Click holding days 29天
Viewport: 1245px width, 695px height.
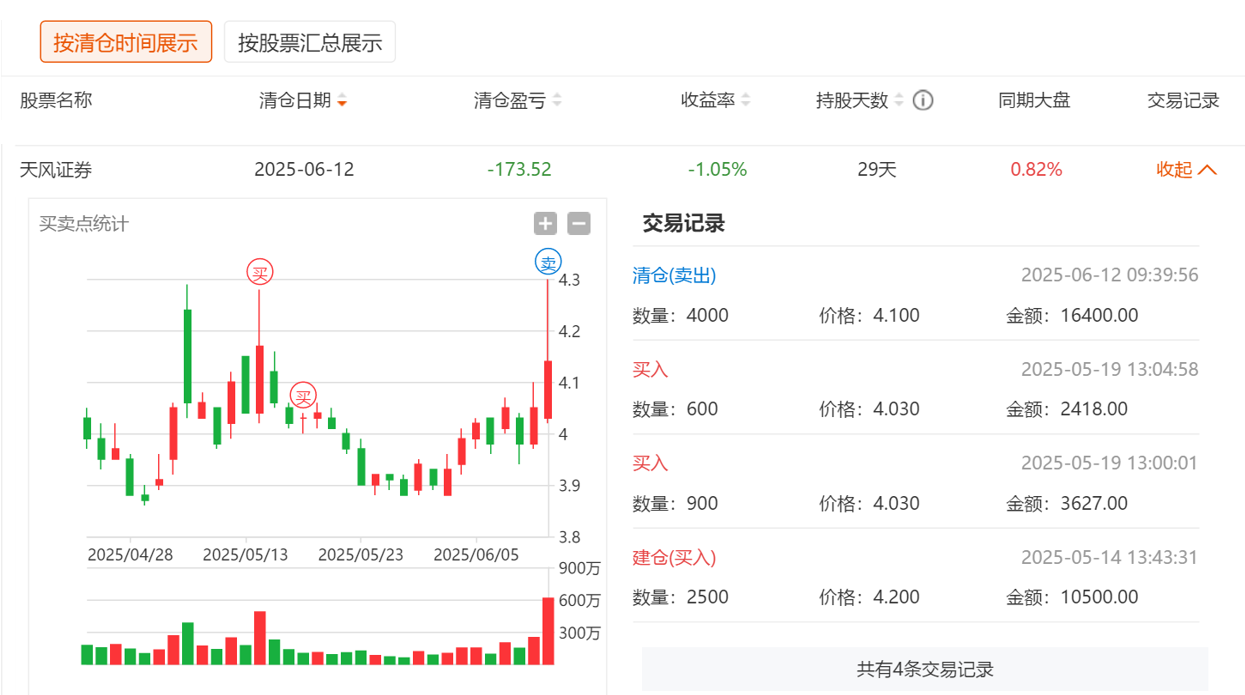(877, 169)
